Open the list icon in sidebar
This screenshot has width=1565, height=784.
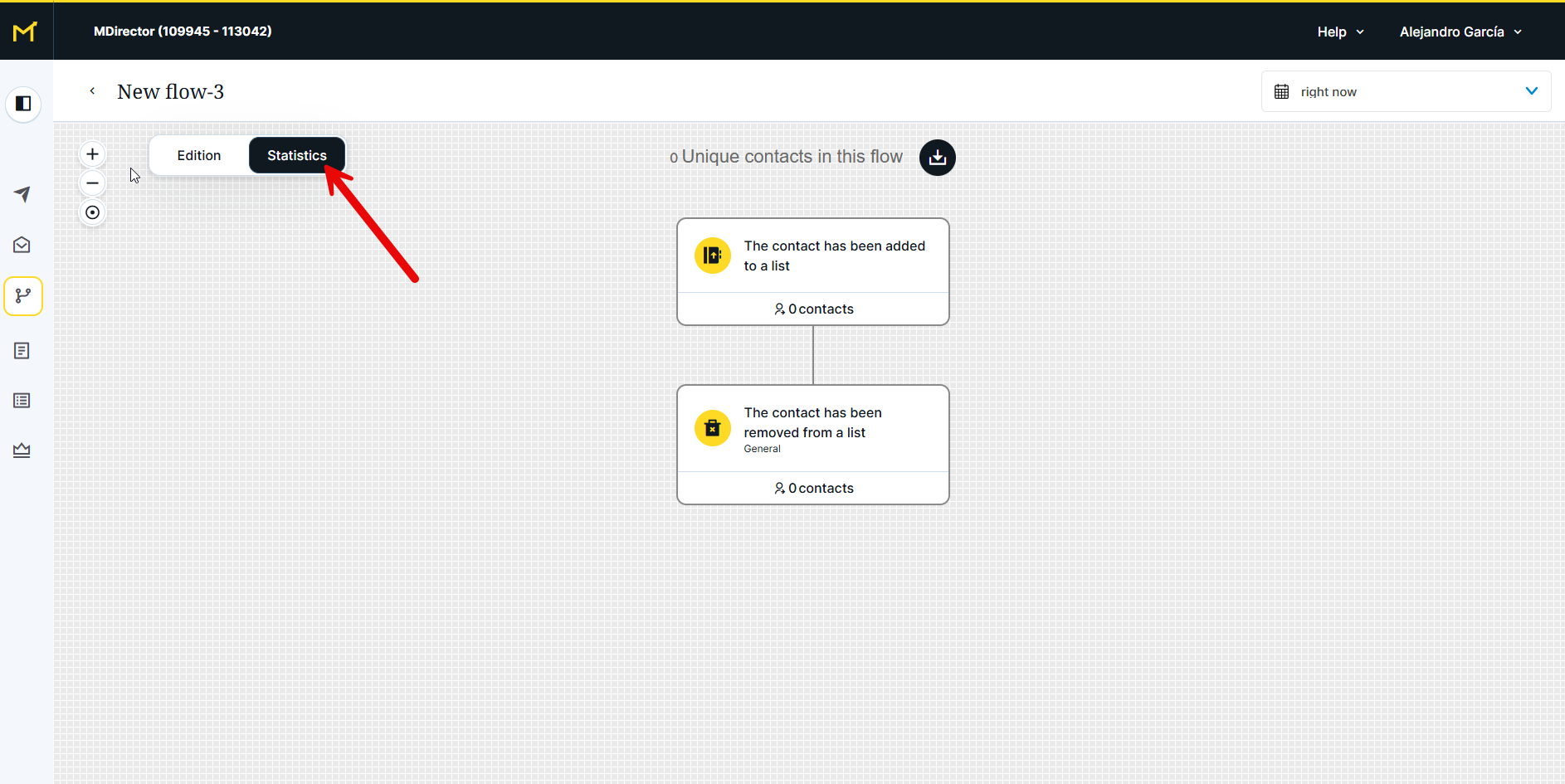tap(22, 401)
